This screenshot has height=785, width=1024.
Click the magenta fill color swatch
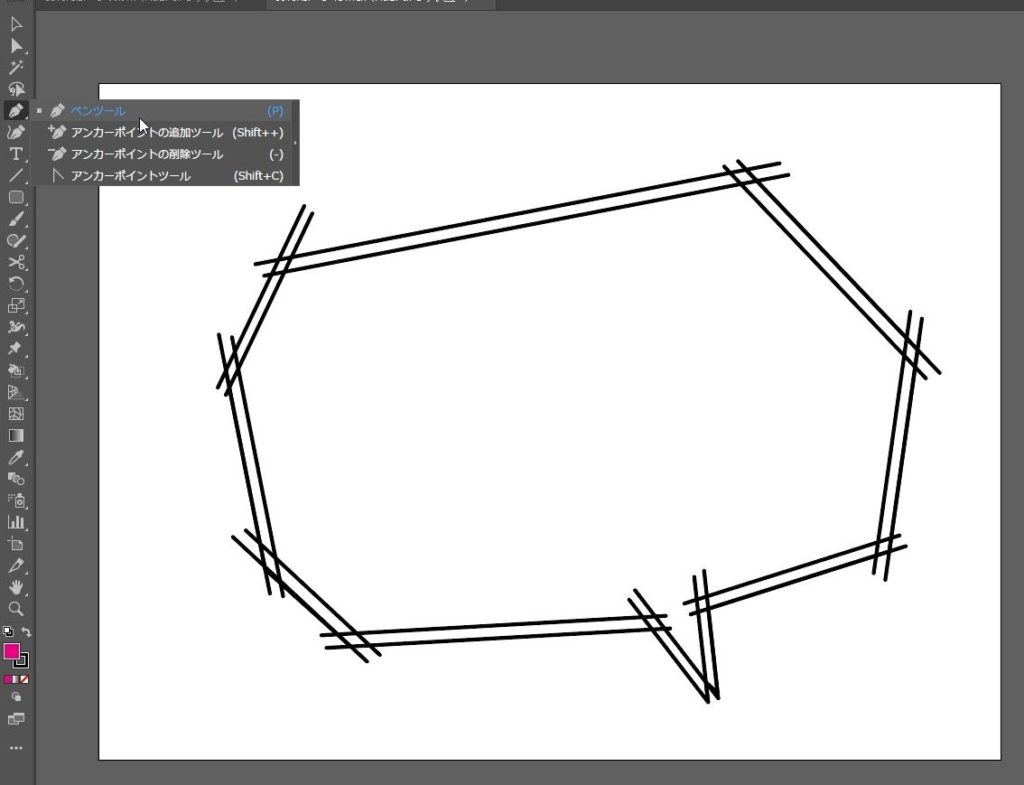11,652
